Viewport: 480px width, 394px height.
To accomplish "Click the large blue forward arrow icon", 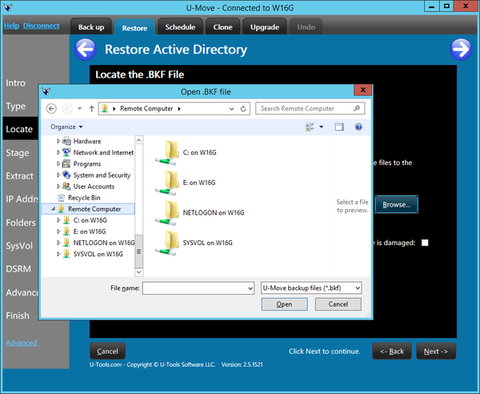I will tap(461, 49).
